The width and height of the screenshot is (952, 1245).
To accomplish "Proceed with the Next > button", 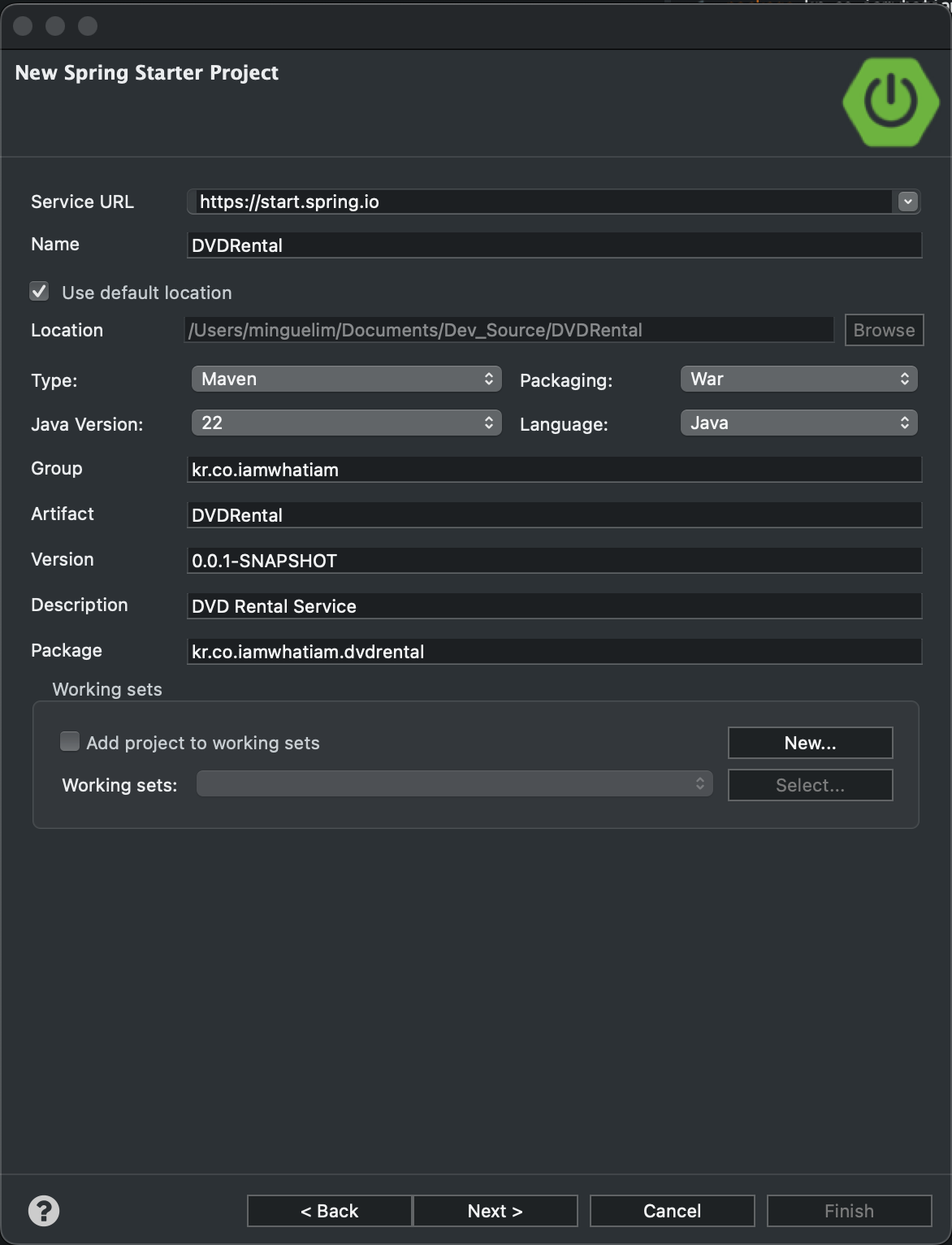I will coord(495,1211).
